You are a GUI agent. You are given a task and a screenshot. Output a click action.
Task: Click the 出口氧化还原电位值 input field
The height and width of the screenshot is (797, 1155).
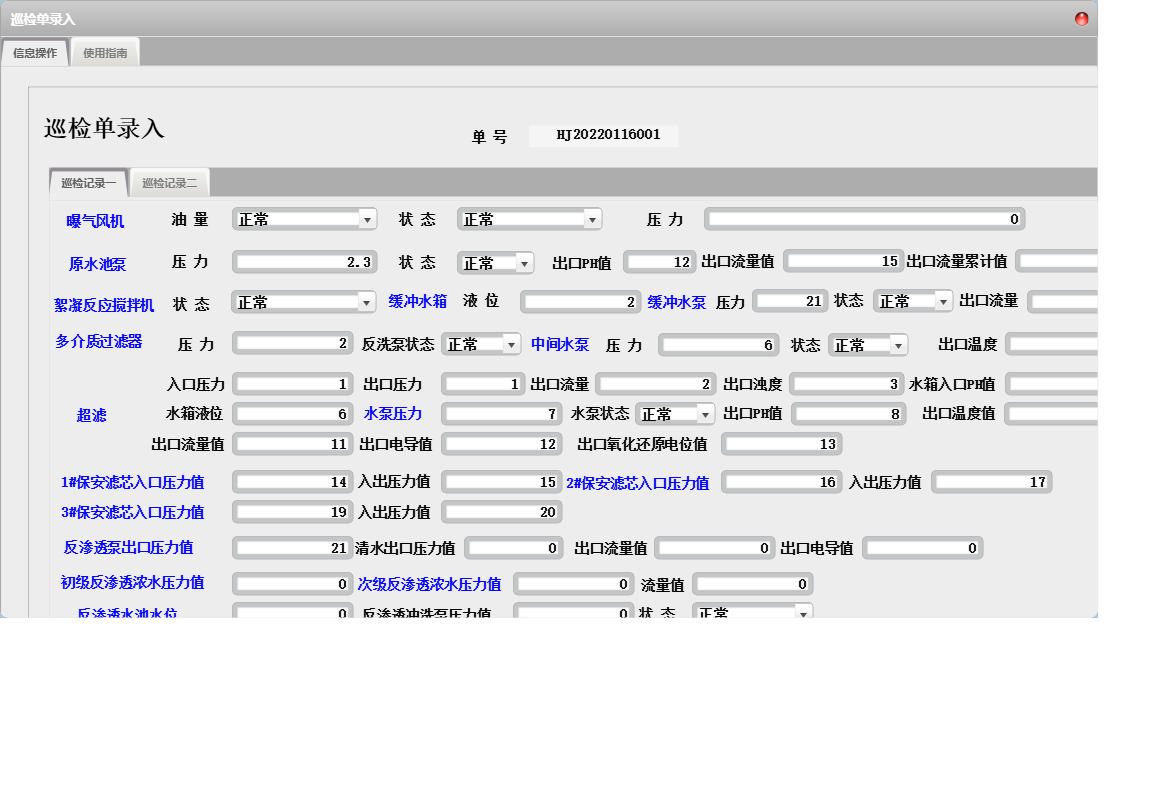coord(781,444)
